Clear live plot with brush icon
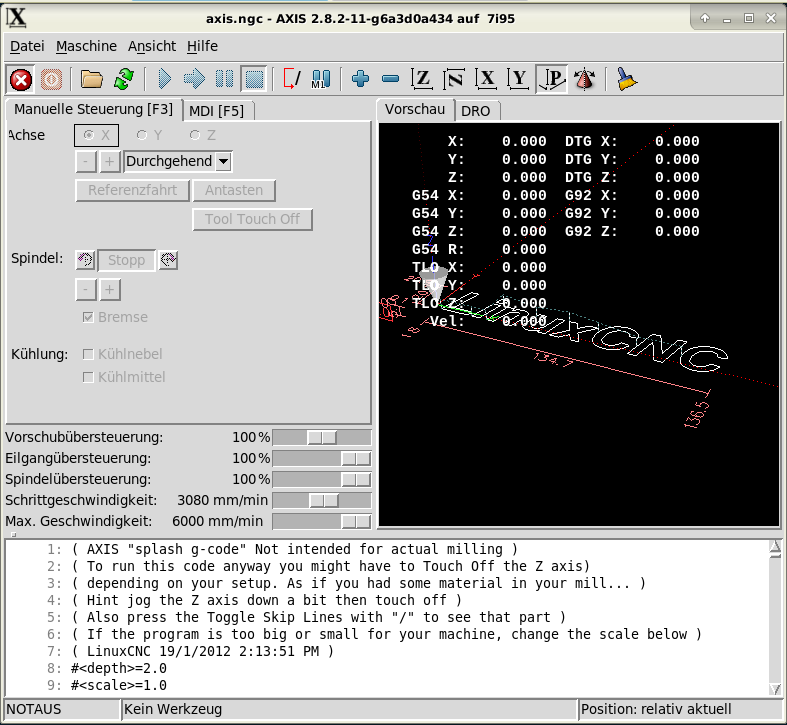 [626, 79]
